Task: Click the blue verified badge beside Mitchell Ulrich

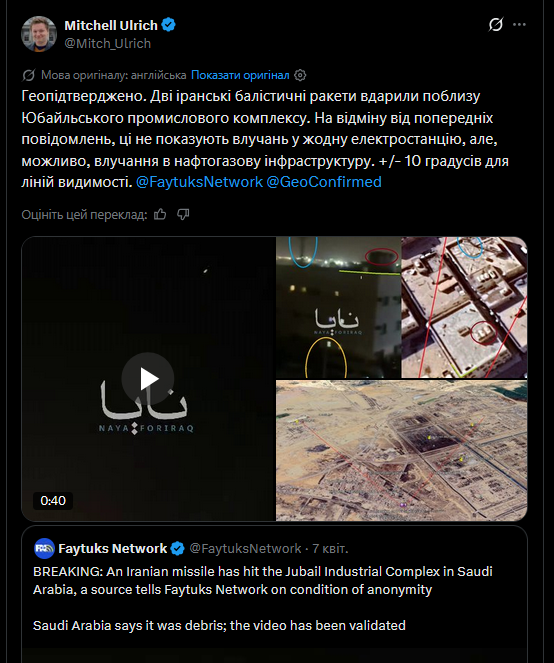Action: 169,25
